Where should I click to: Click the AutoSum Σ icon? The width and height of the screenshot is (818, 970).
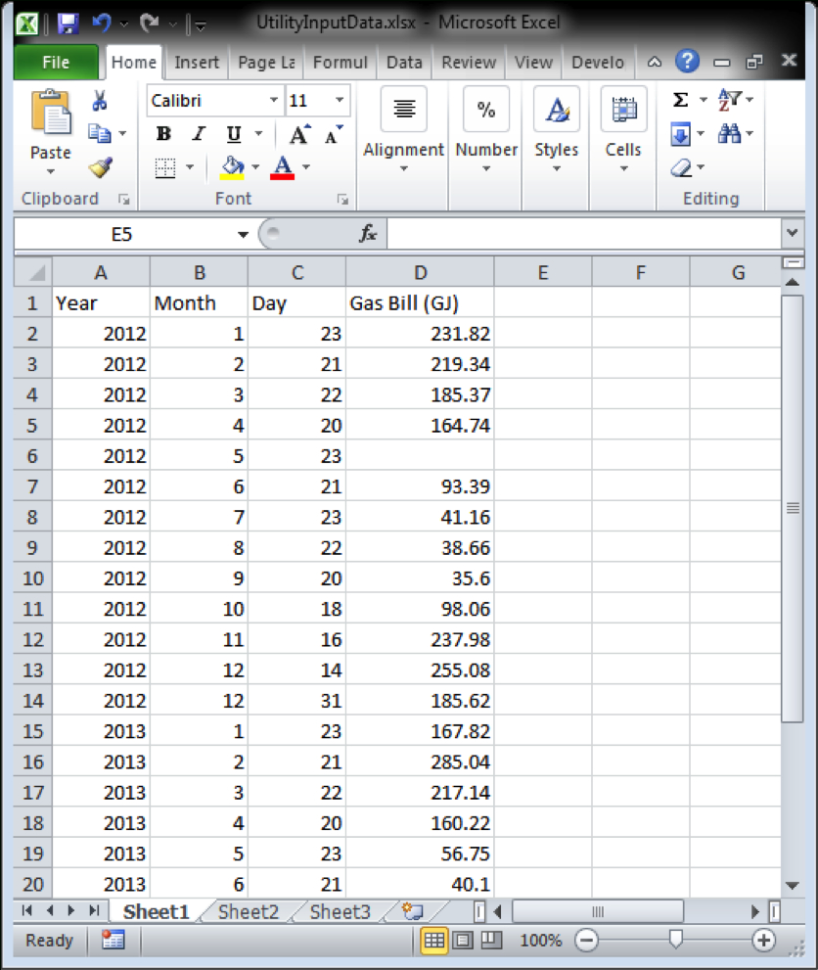[680, 99]
